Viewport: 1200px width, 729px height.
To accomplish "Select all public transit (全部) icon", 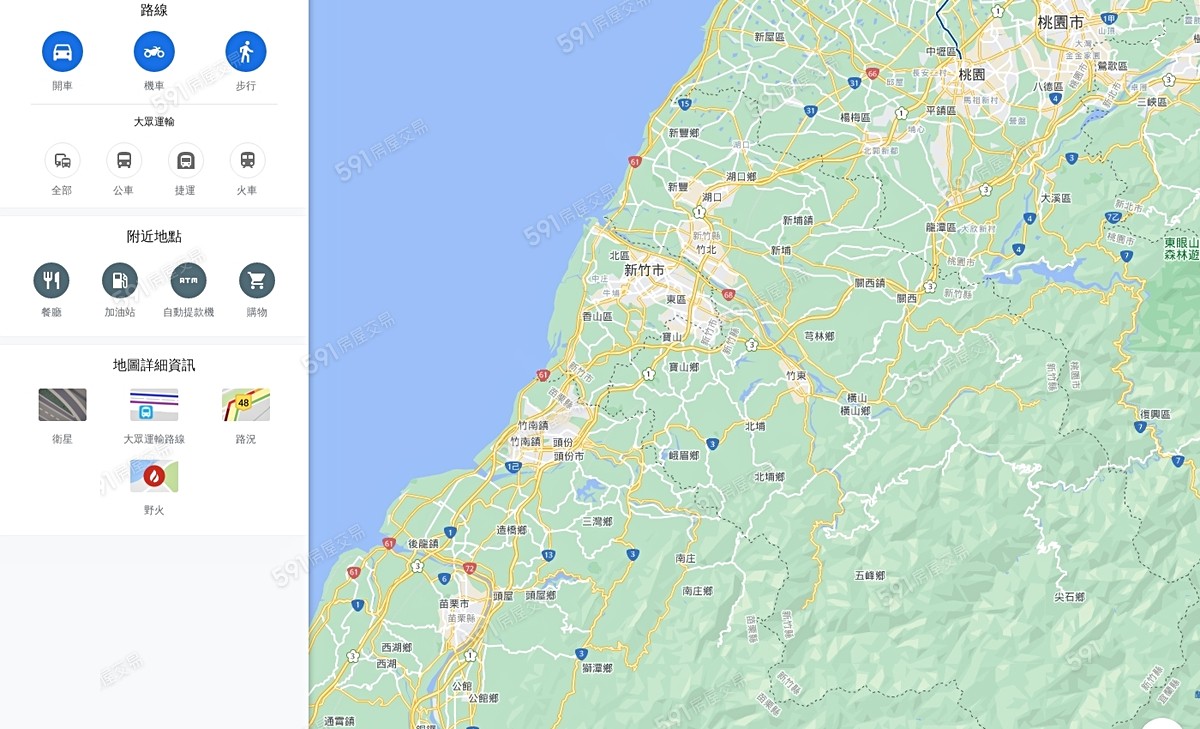I will (x=62, y=160).
